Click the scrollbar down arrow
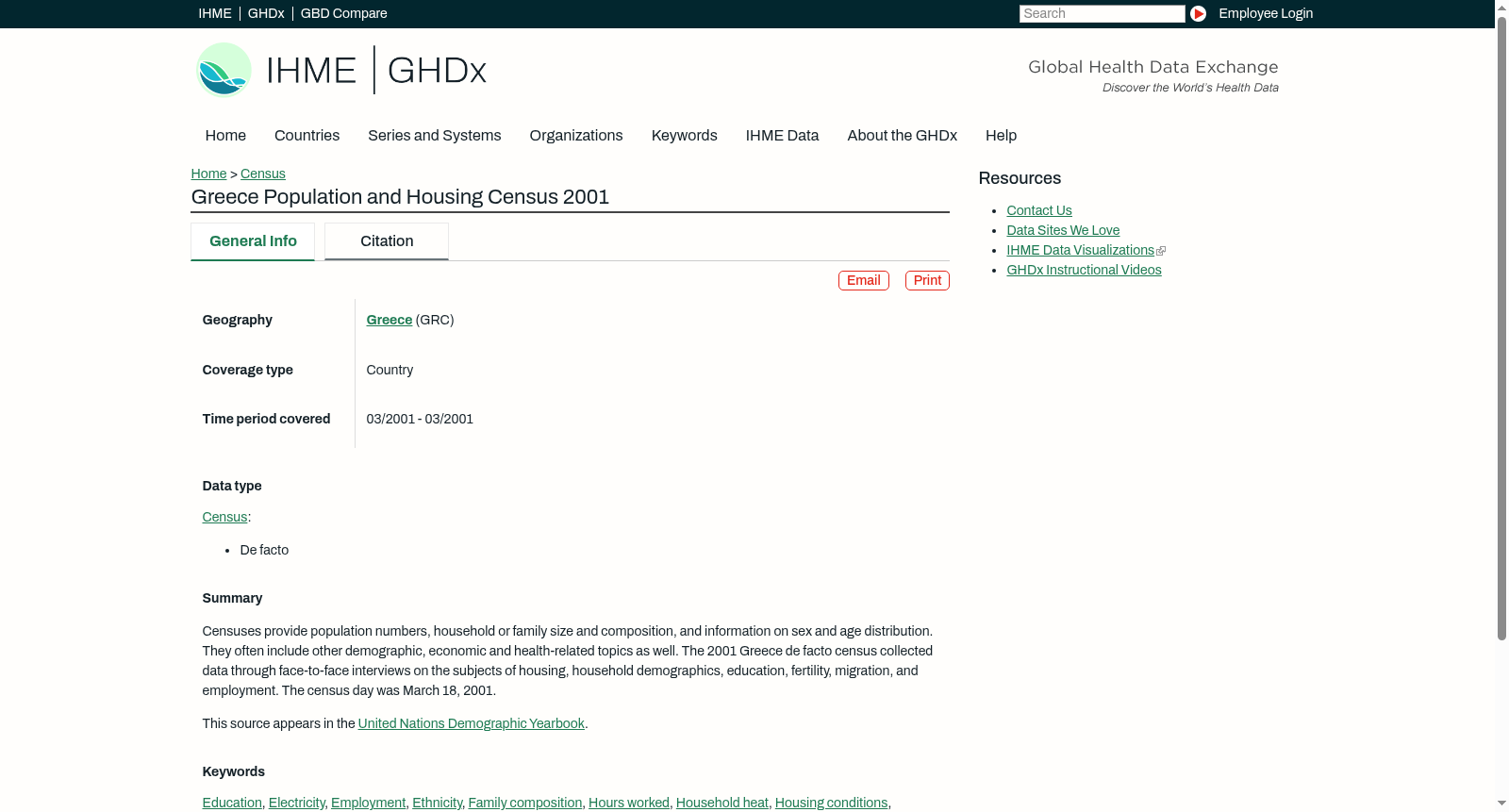This screenshot has height=812, width=1509. [x=1501, y=804]
